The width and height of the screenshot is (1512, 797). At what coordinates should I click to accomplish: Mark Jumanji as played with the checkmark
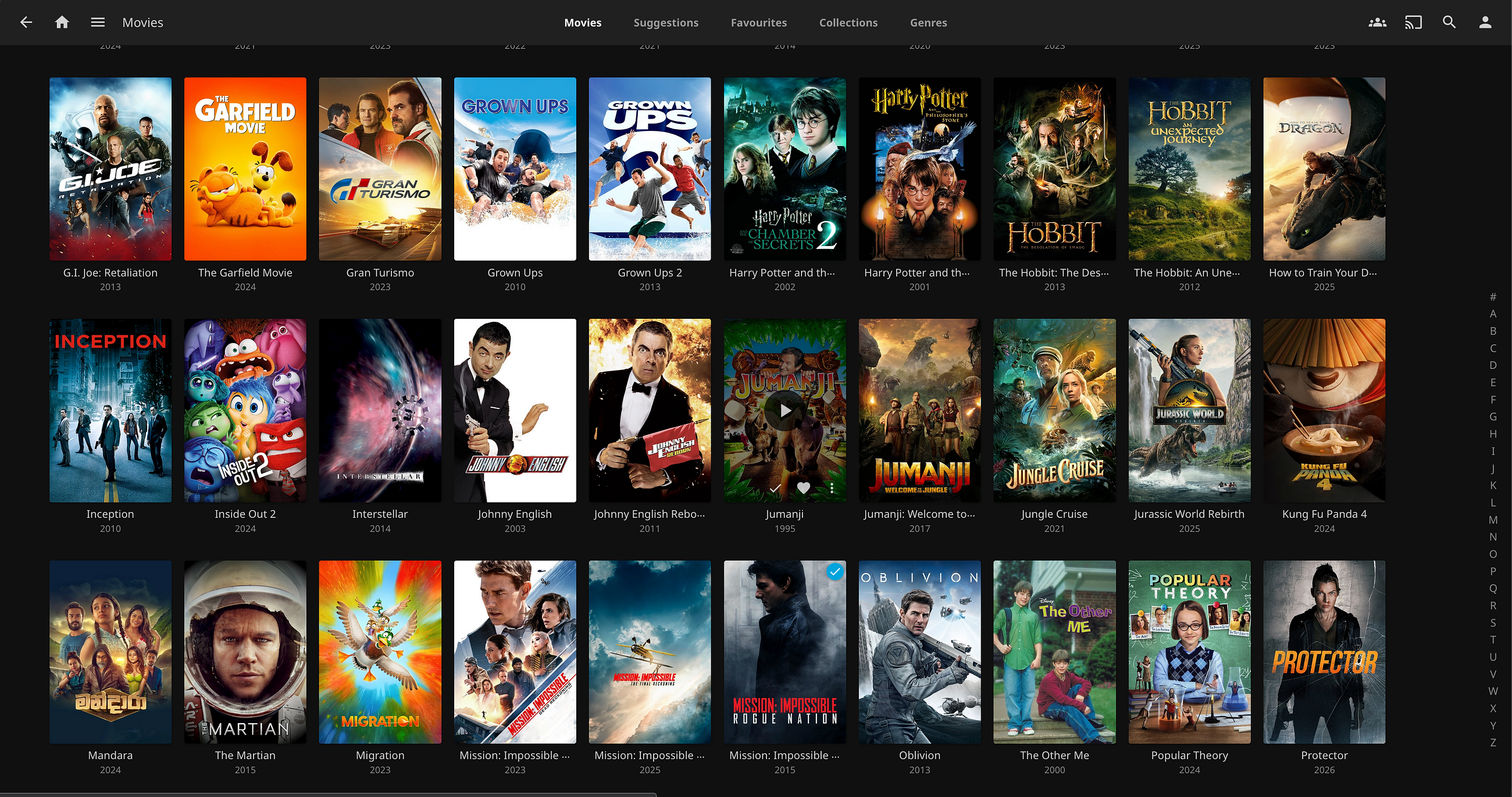point(775,488)
